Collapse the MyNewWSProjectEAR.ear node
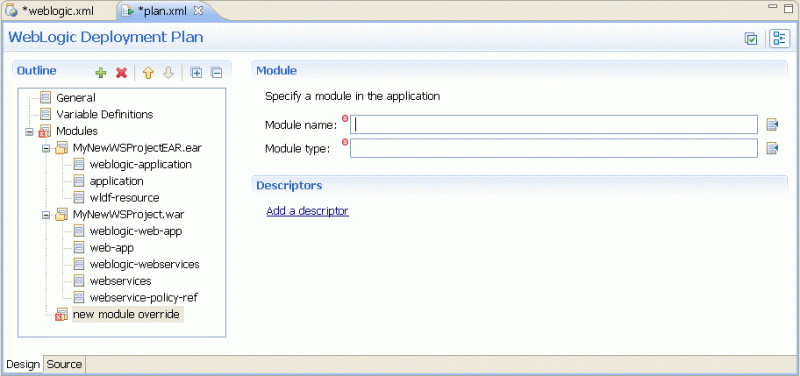Screen dimensions: 800x376 click(x=45, y=148)
